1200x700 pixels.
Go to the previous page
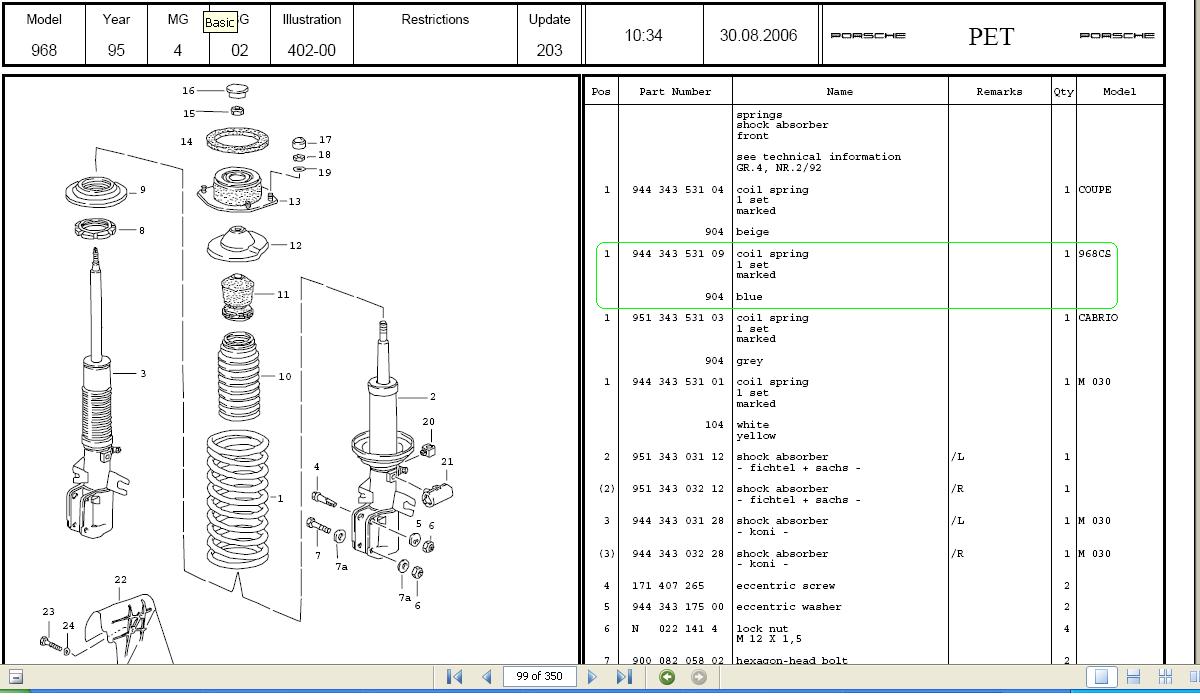click(x=487, y=677)
